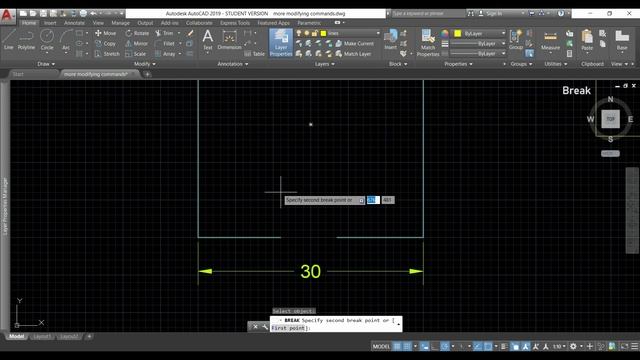The height and width of the screenshot is (360, 640).
Task: Switch to the Insert ribbon tab
Action: coord(50,23)
